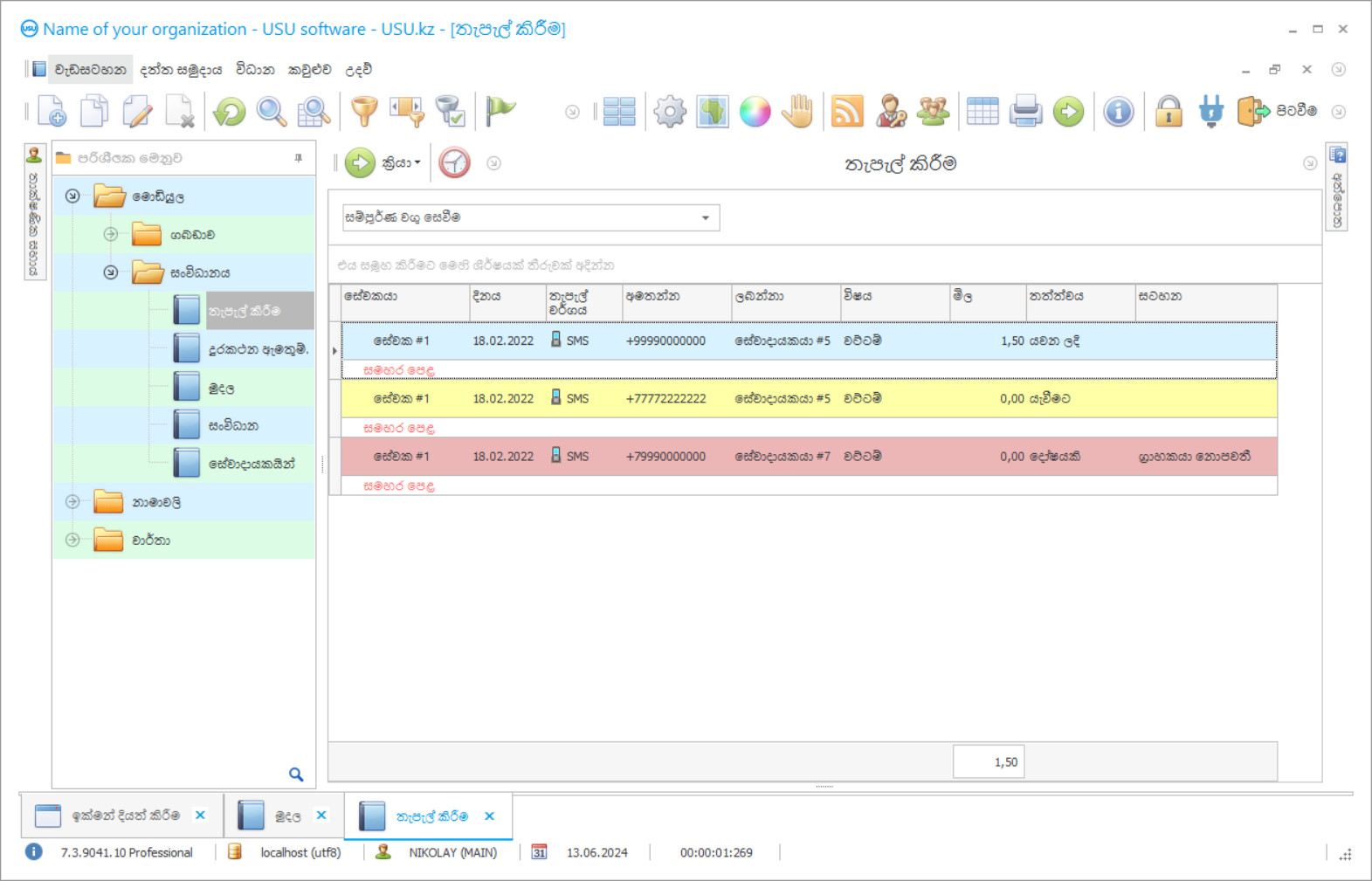Screen dimensions: 1372x881
Task: Click the Edit record pencil icon
Action: click(137, 112)
